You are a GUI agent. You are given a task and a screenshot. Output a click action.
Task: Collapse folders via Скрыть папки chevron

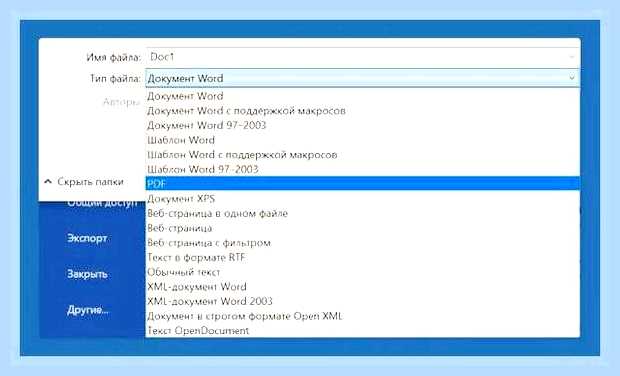(48, 181)
